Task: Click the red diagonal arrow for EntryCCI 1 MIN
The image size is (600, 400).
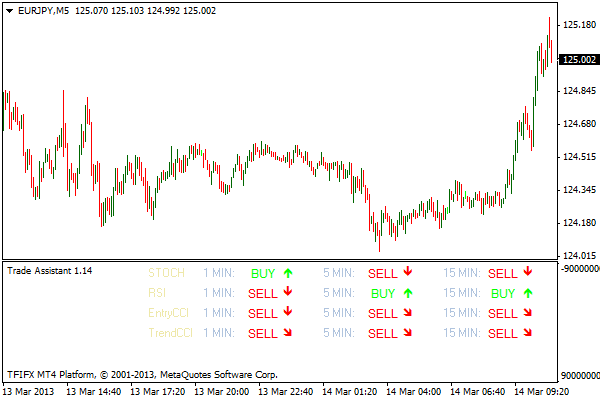Action: pos(288,313)
